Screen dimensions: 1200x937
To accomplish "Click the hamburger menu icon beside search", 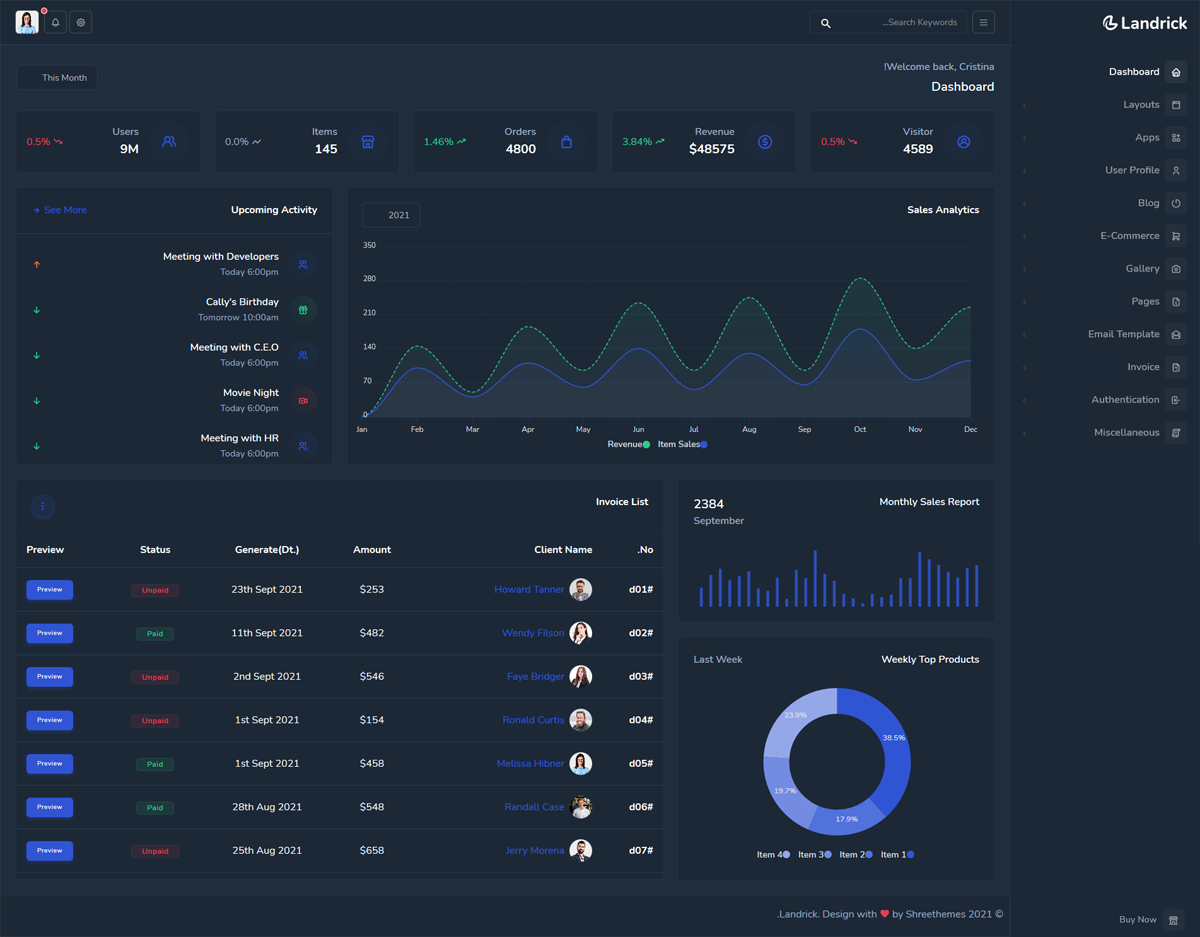I will (x=983, y=22).
